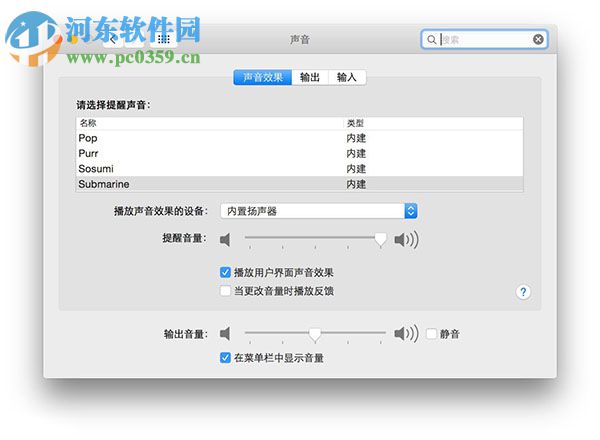This screenshot has height=440, width=600.
Task: Click the 提醒音量 slider thumb
Action: pyautogui.click(x=380, y=240)
